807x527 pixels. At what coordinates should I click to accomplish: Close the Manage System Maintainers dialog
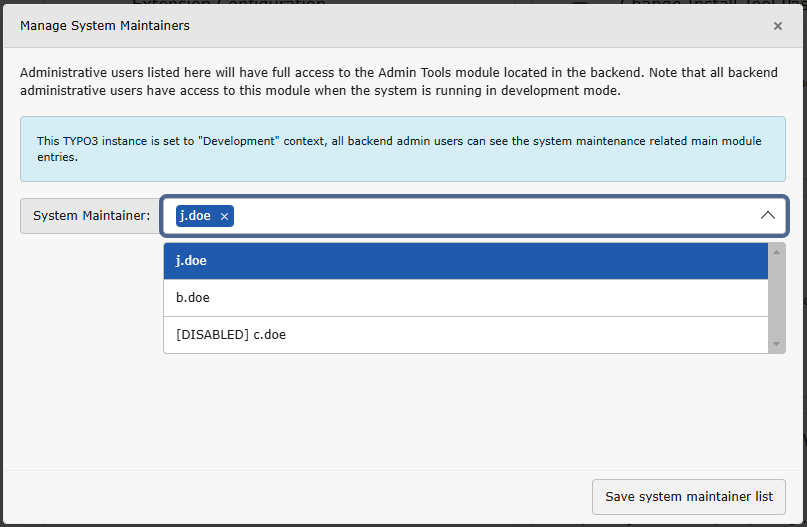pos(778,26)
